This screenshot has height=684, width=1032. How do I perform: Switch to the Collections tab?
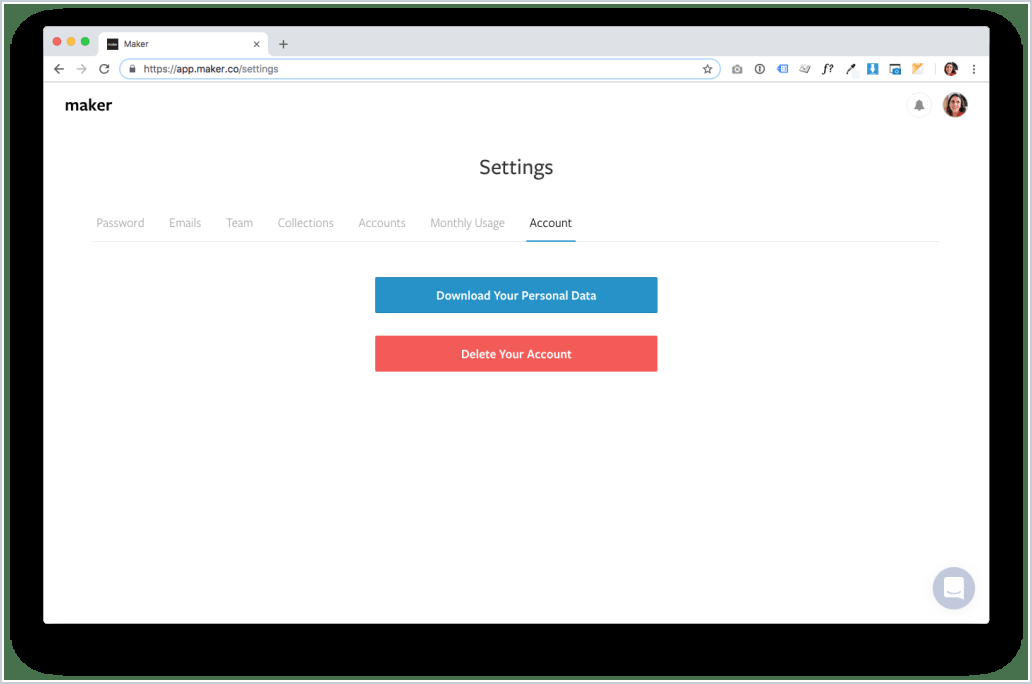(305, 223)
